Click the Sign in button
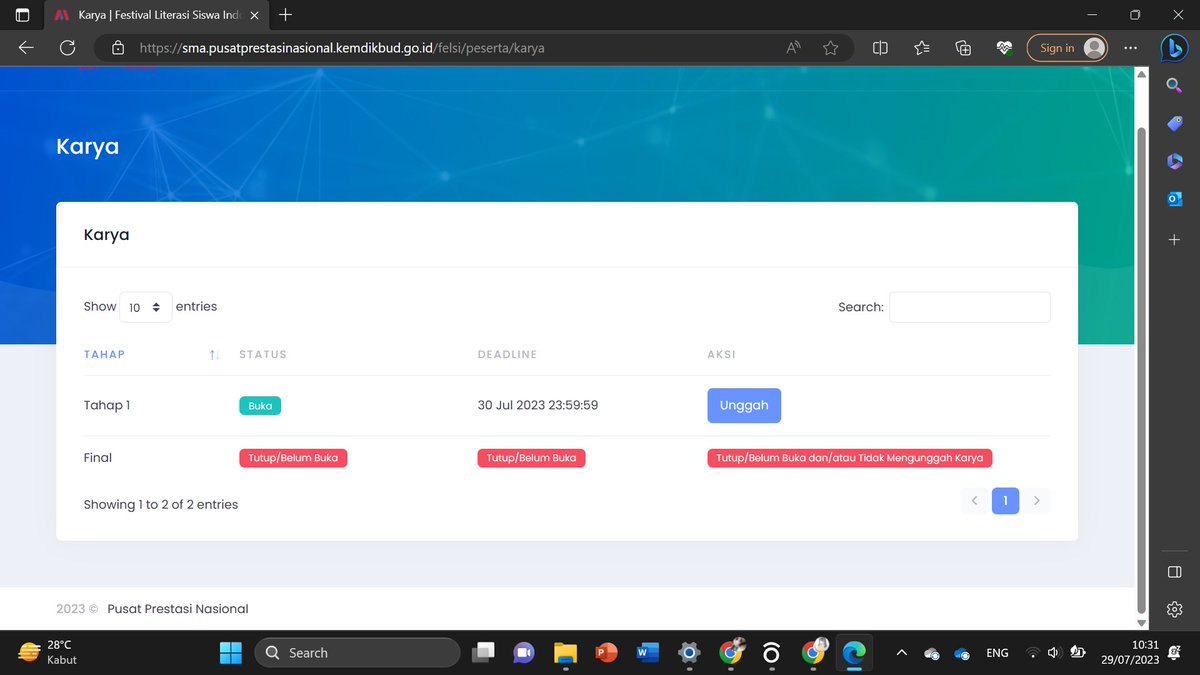Viewport: 1200px width, 675px height. click(x=1068, y=47)
